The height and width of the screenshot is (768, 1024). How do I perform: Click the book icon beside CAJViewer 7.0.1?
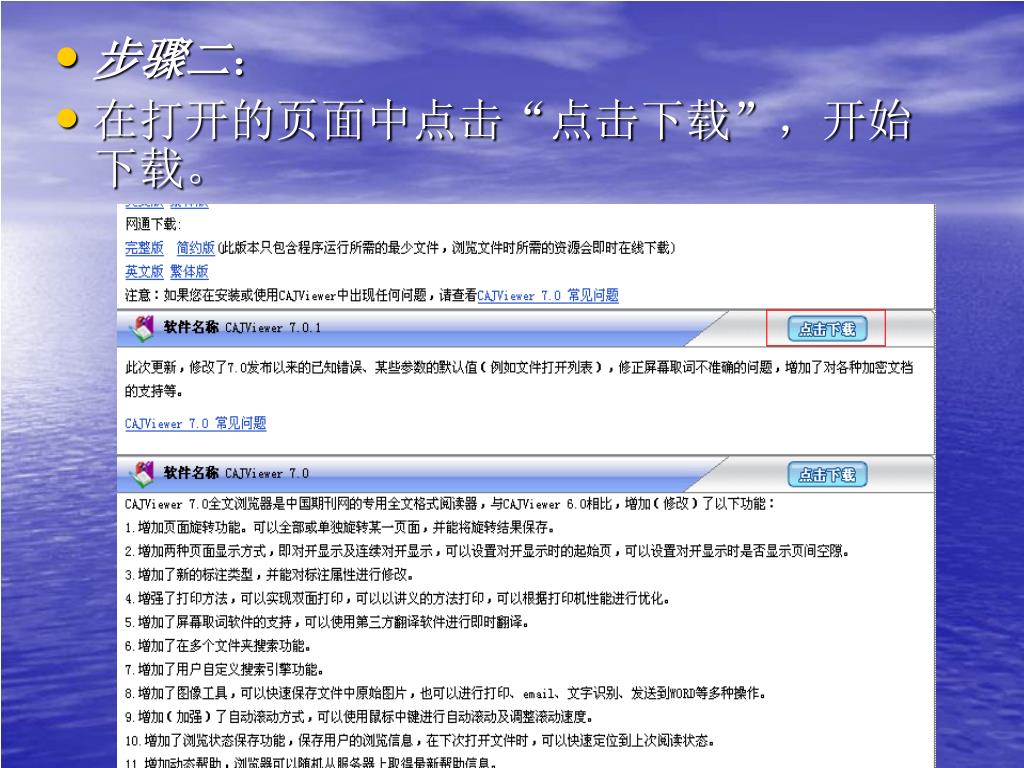pos(142,328)
